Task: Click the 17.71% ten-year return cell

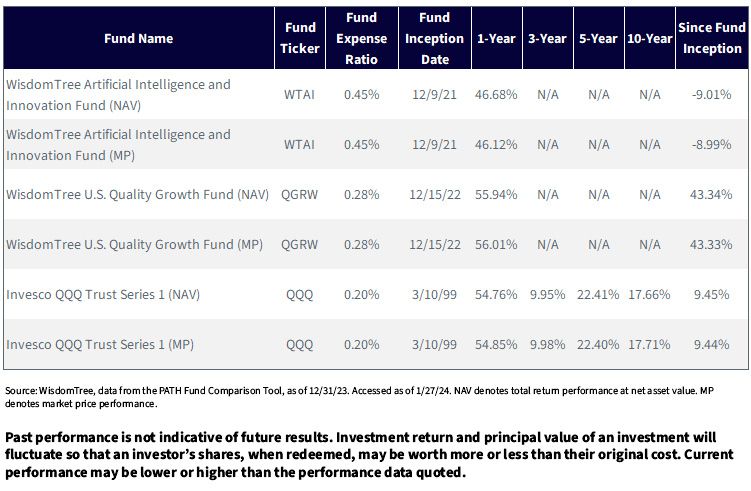Action: click(649, 344)
